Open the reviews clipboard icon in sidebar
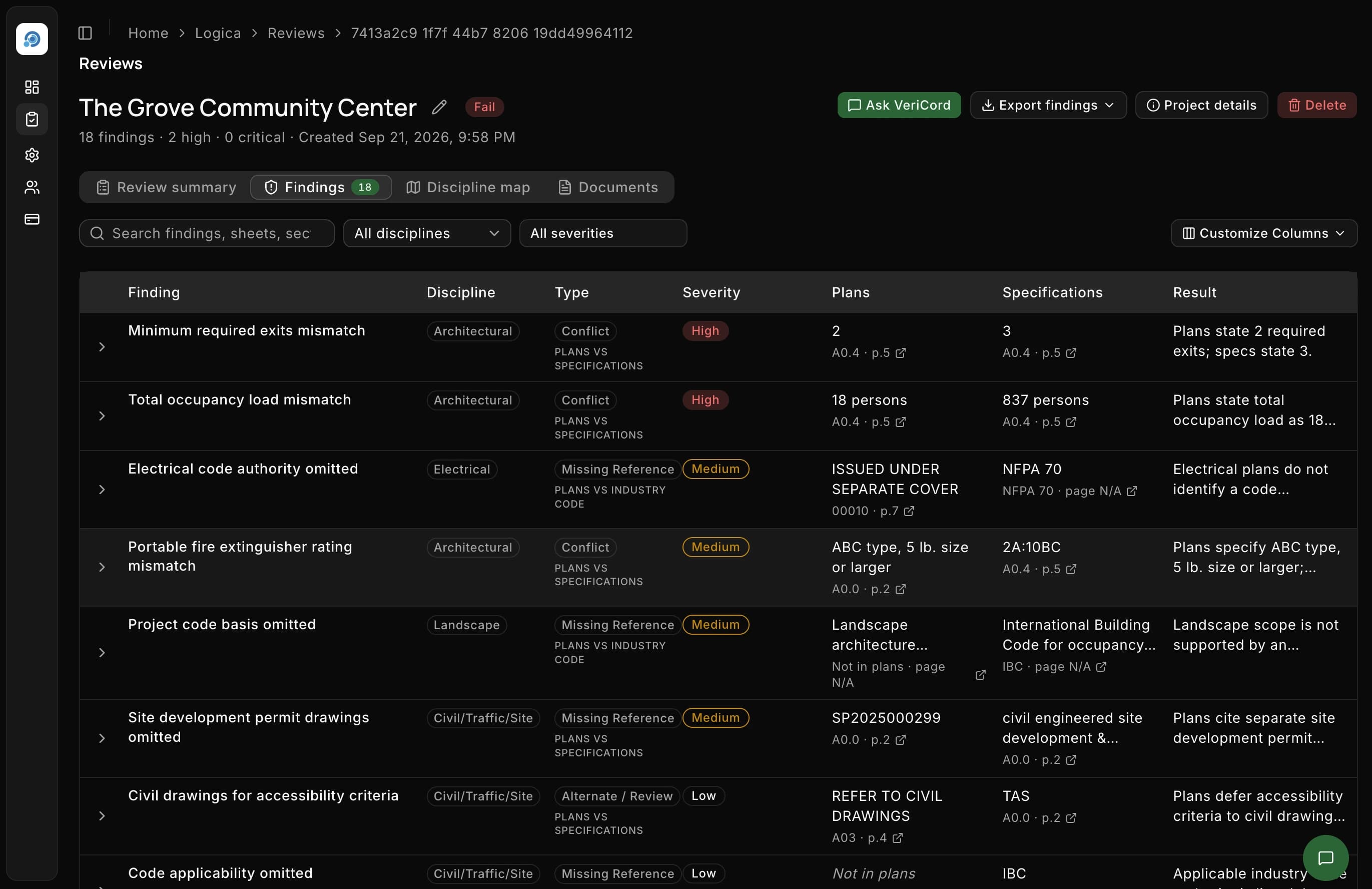The width and height of the screenshot is (1372, 889). point(32,119)
